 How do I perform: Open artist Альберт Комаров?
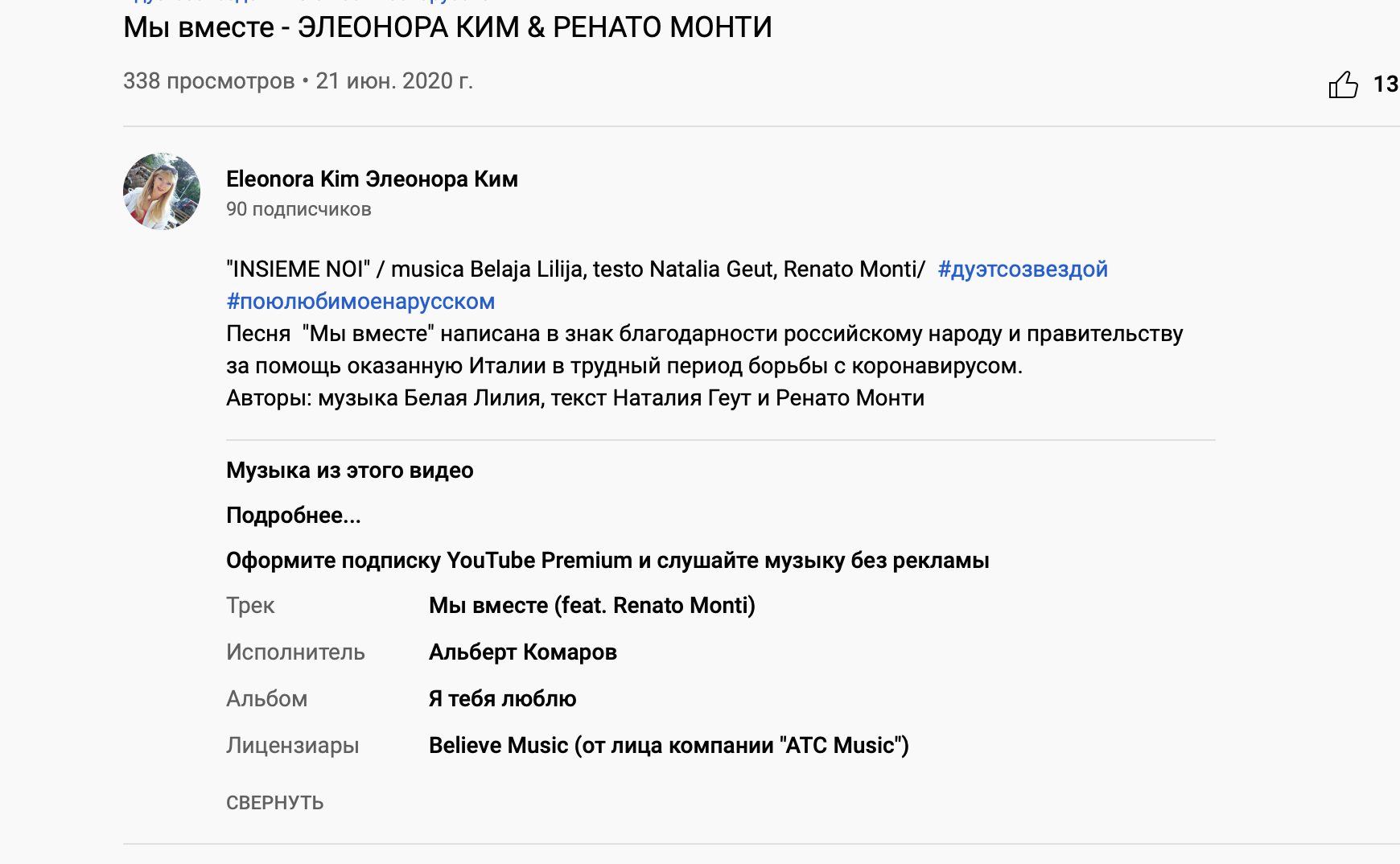[522, 652]
